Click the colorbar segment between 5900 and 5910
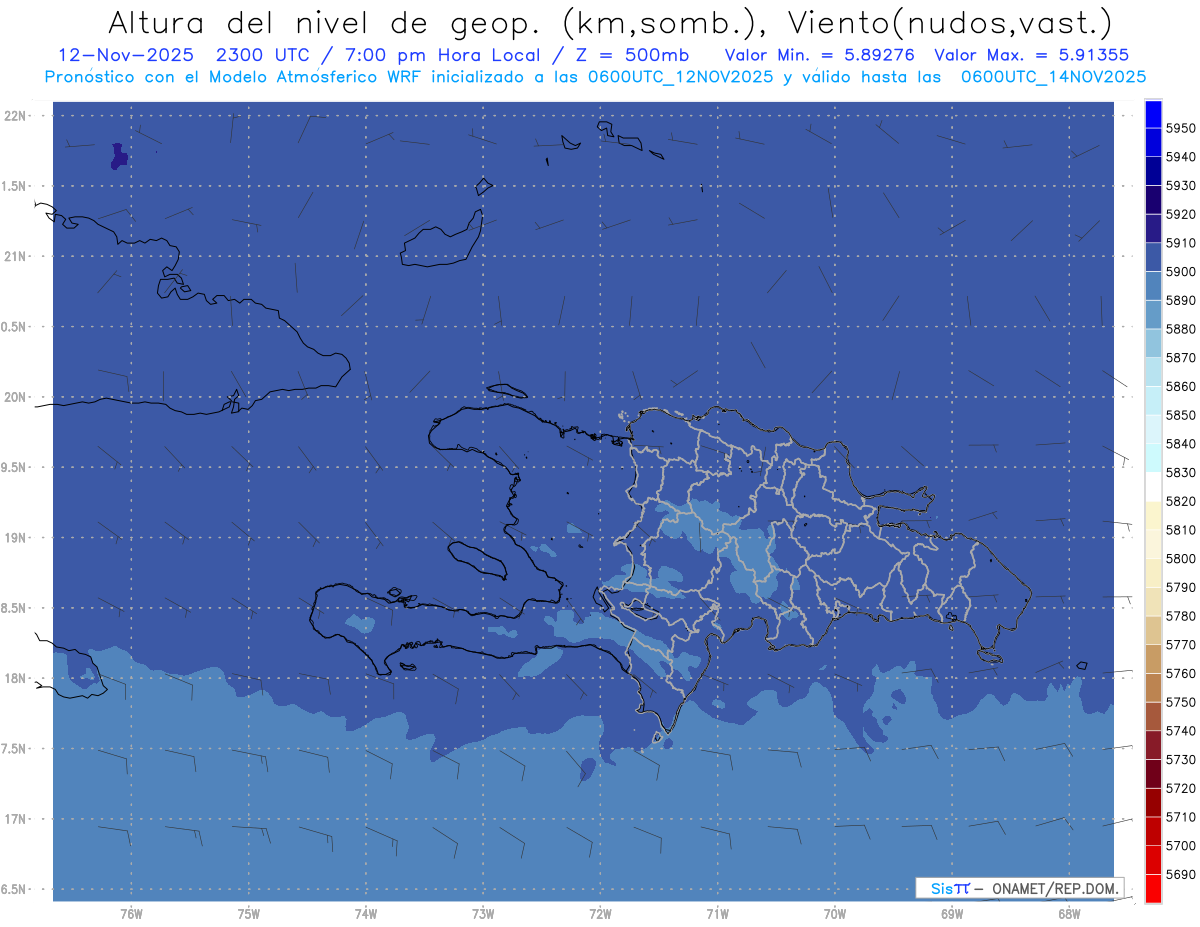The image size is (1200, 927). [1153, 257]
